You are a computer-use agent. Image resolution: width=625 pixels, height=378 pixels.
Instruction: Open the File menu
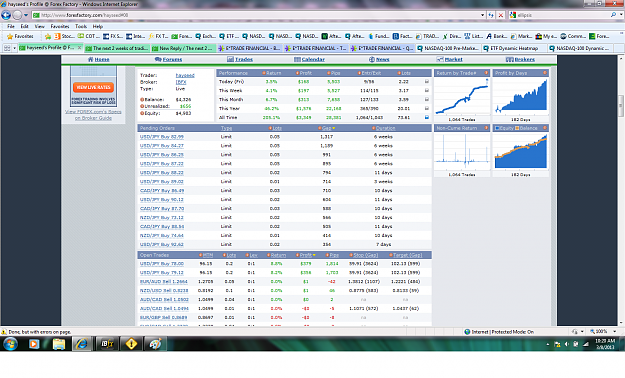click(11, 26)
